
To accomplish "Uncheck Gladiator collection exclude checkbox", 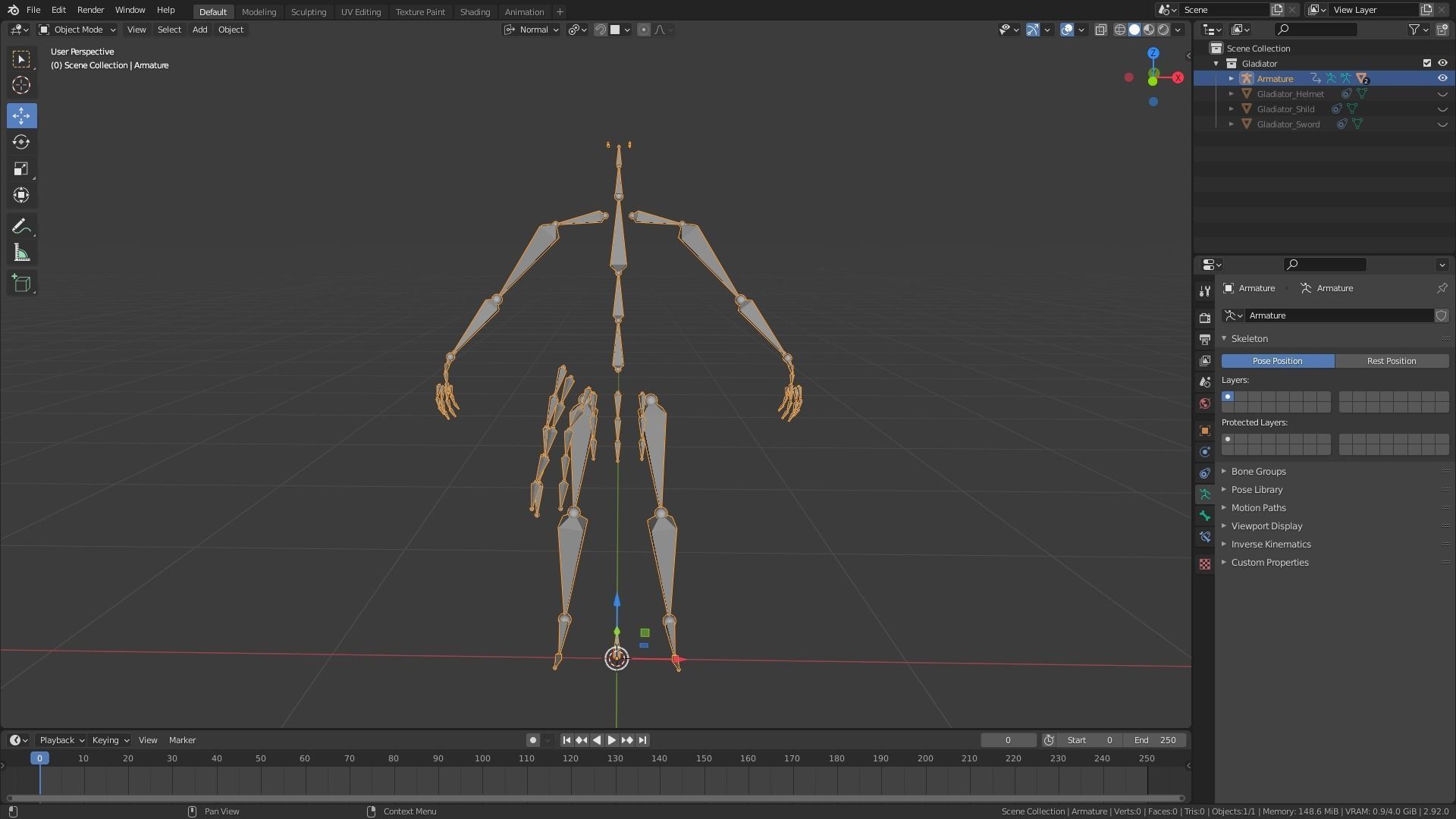I will click(1426, 63).
